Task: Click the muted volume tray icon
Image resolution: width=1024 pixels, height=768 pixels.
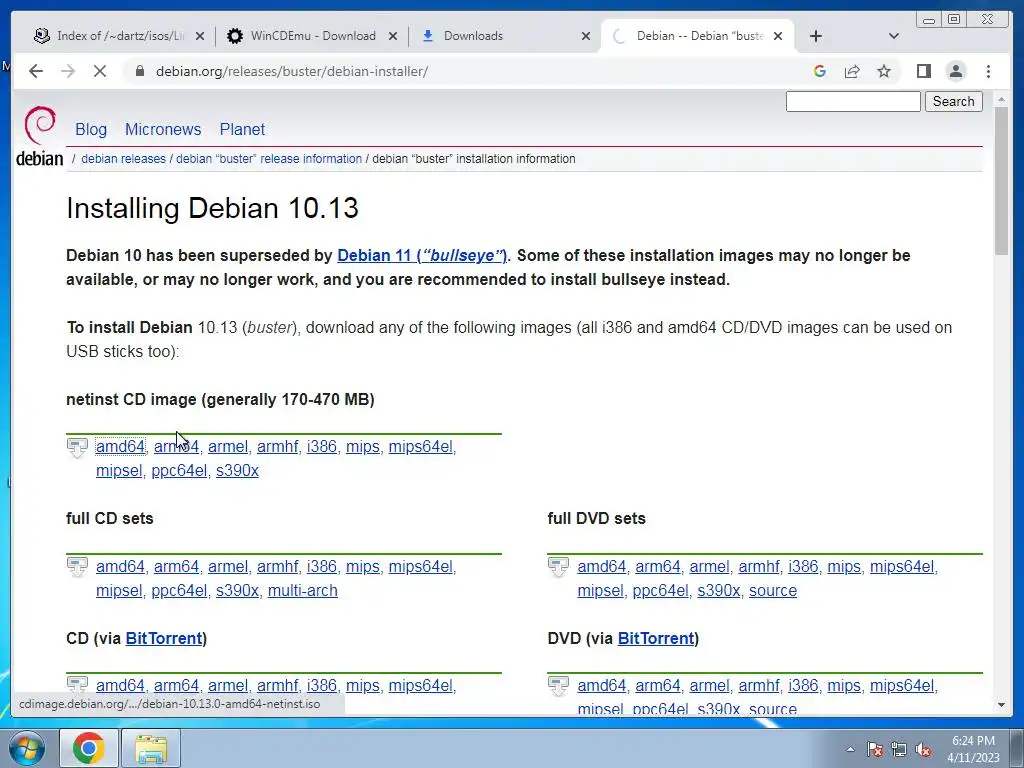Action: point(923,749)
